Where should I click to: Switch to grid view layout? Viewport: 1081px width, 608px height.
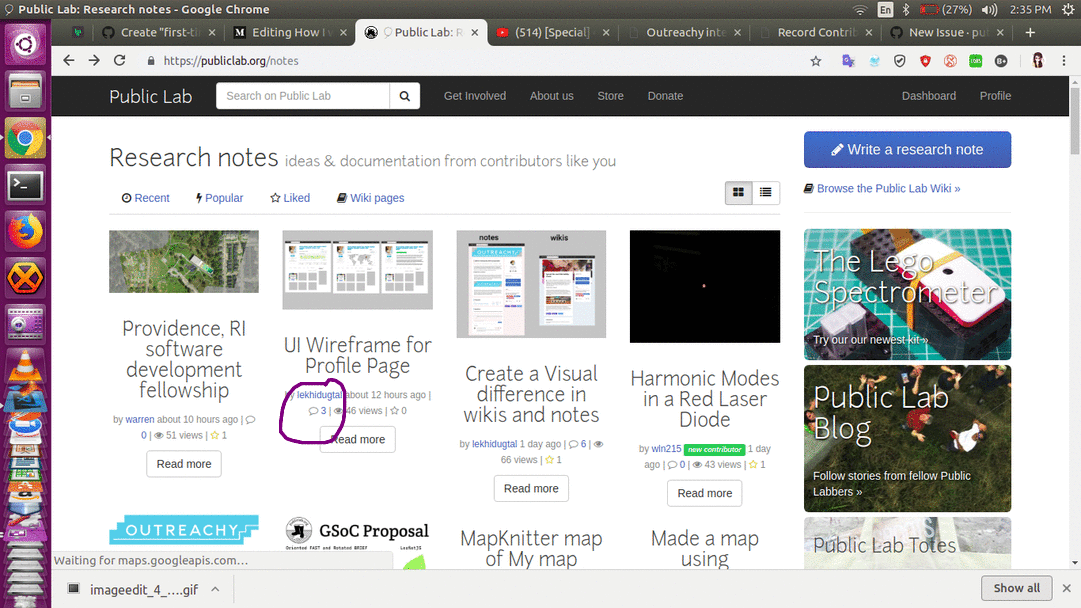pyautogui.click(x=738, y=192)
